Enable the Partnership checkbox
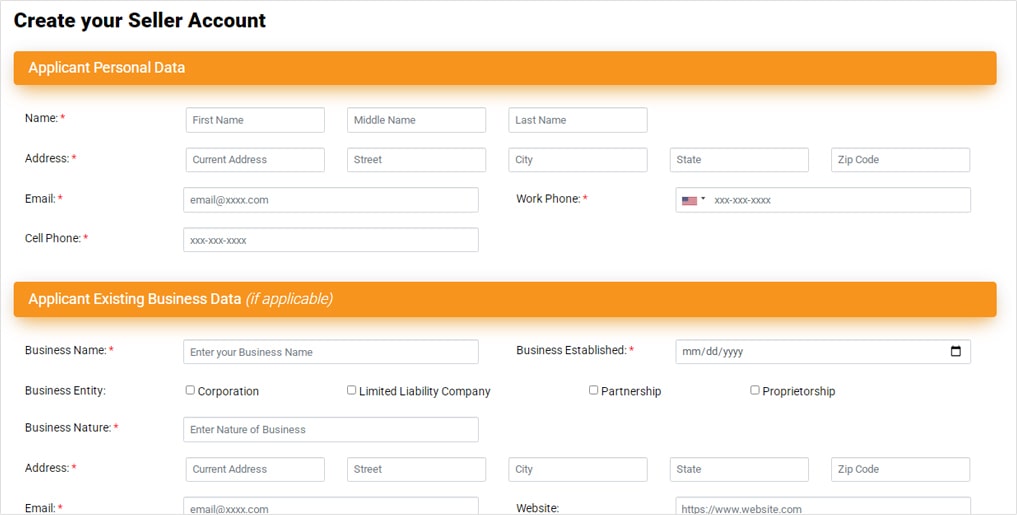The width and height of the screenshot is (1017, 515). [593, 390]
